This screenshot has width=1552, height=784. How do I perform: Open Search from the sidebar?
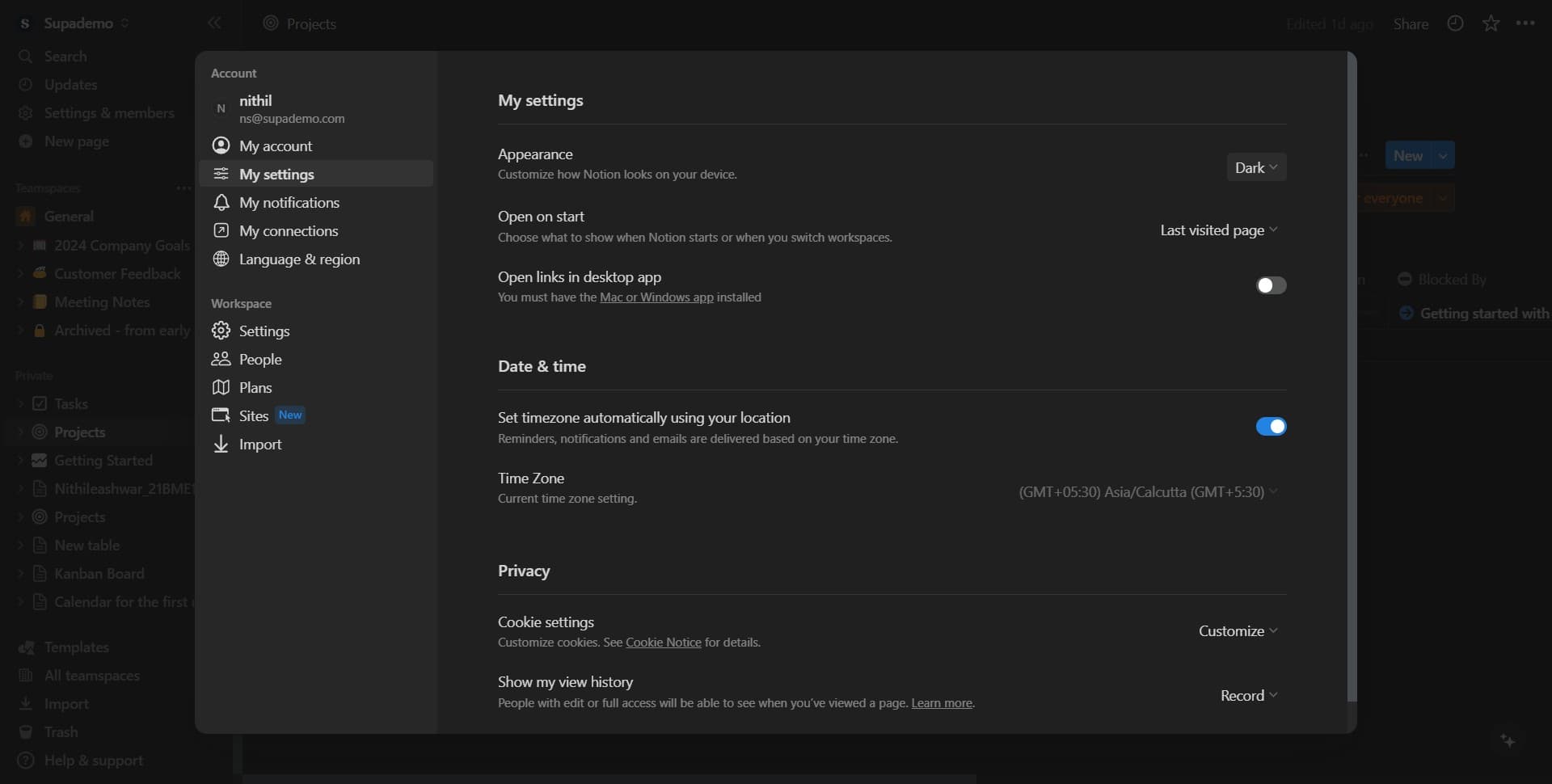[65, 56]
